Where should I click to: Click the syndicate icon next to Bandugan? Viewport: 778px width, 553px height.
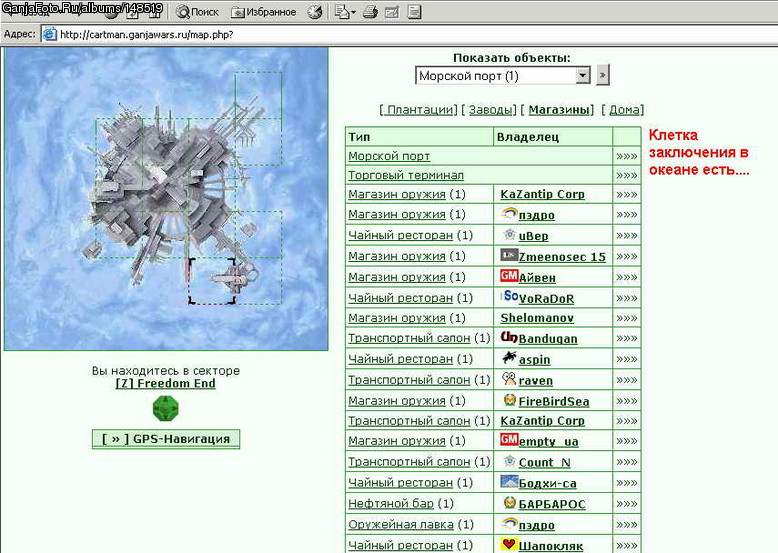click(509, 337)
